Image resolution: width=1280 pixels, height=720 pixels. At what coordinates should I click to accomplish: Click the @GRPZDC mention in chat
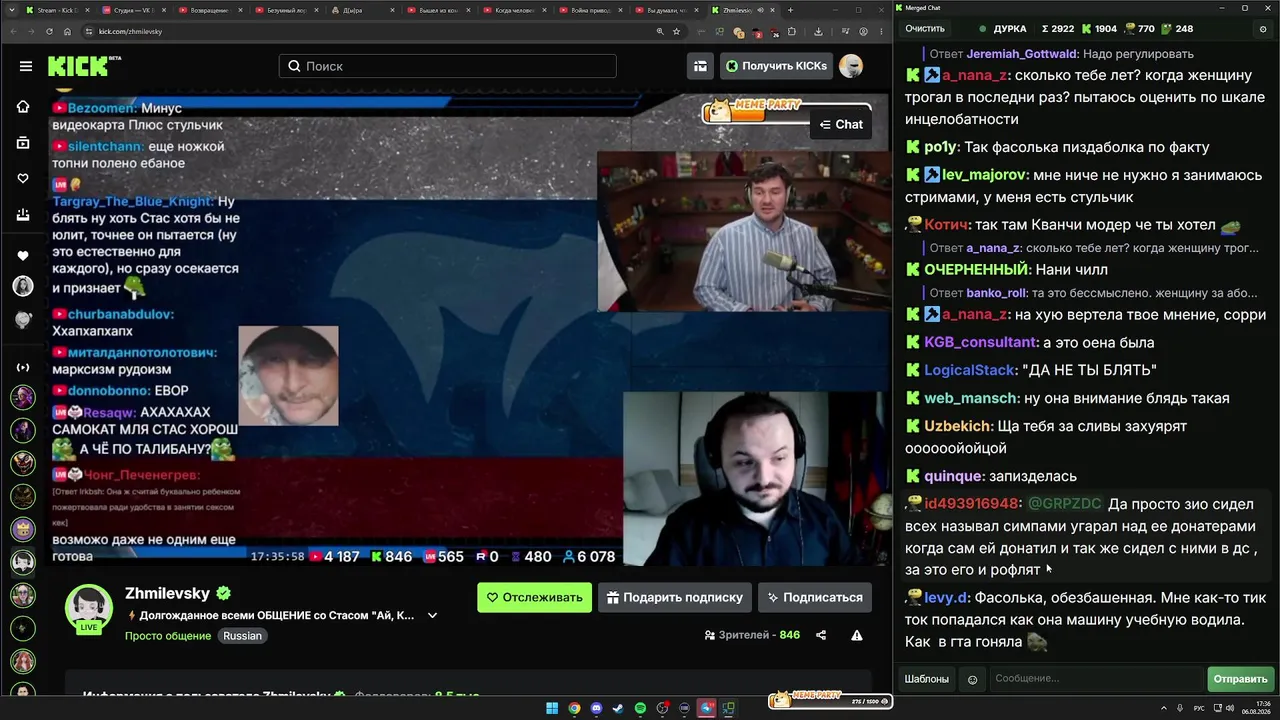click(x=1065, y=504)
